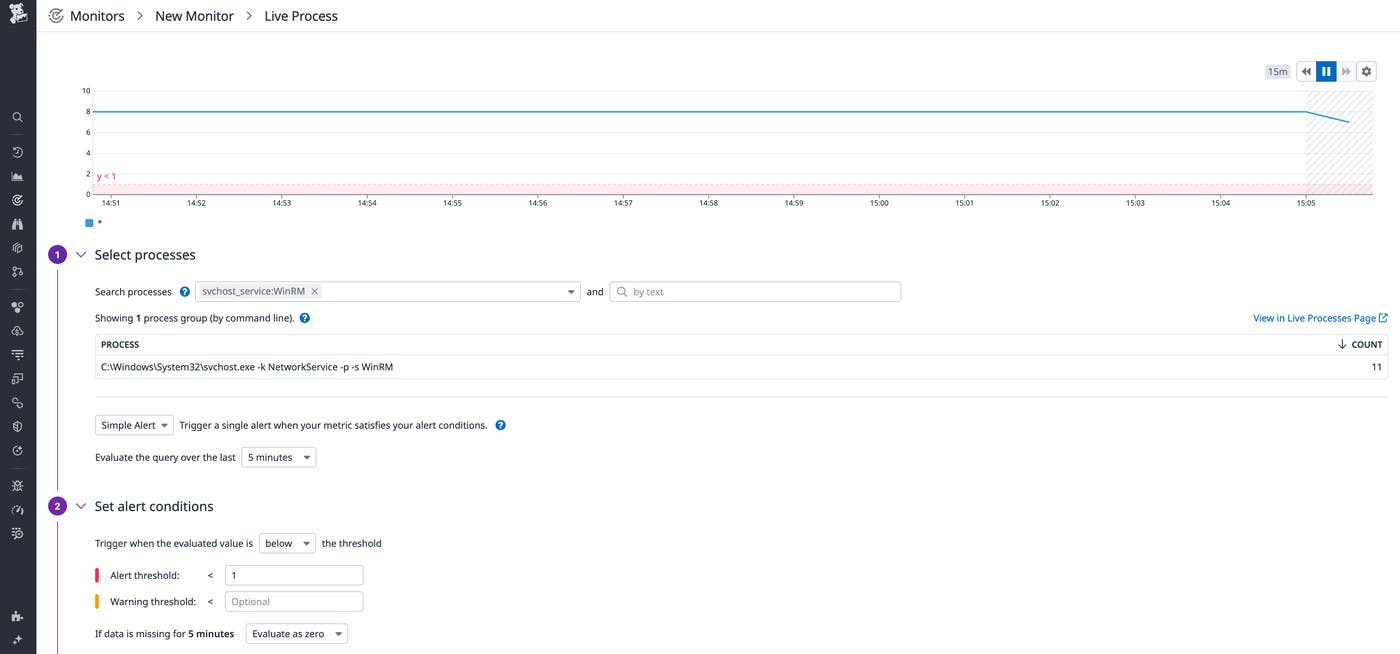Click the Datadog logo at top left
The height and width of the screenshot is (654, 1400).
(x=17, y=14)
